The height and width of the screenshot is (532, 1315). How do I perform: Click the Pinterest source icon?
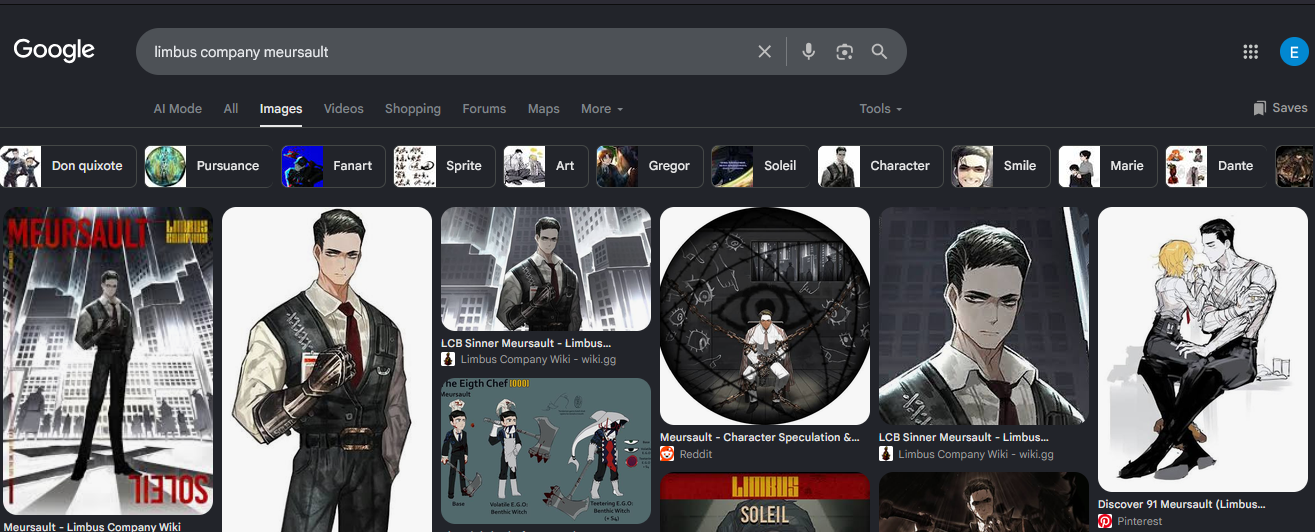1105,521
